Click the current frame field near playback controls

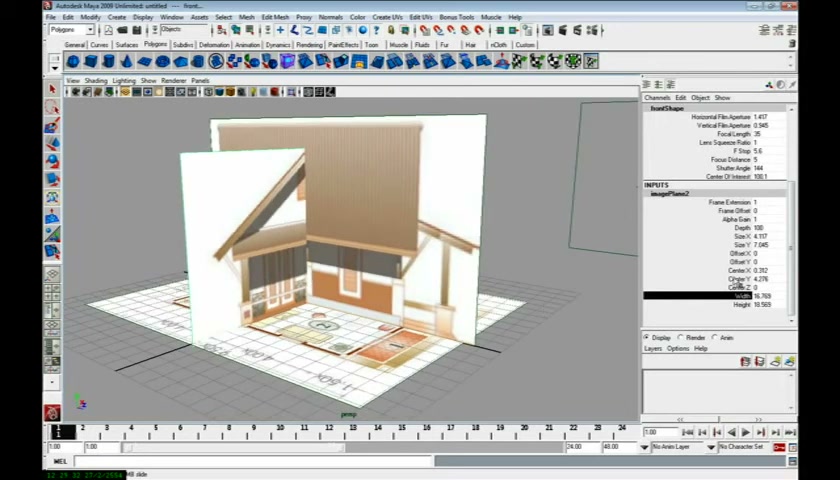click(661, 432)
